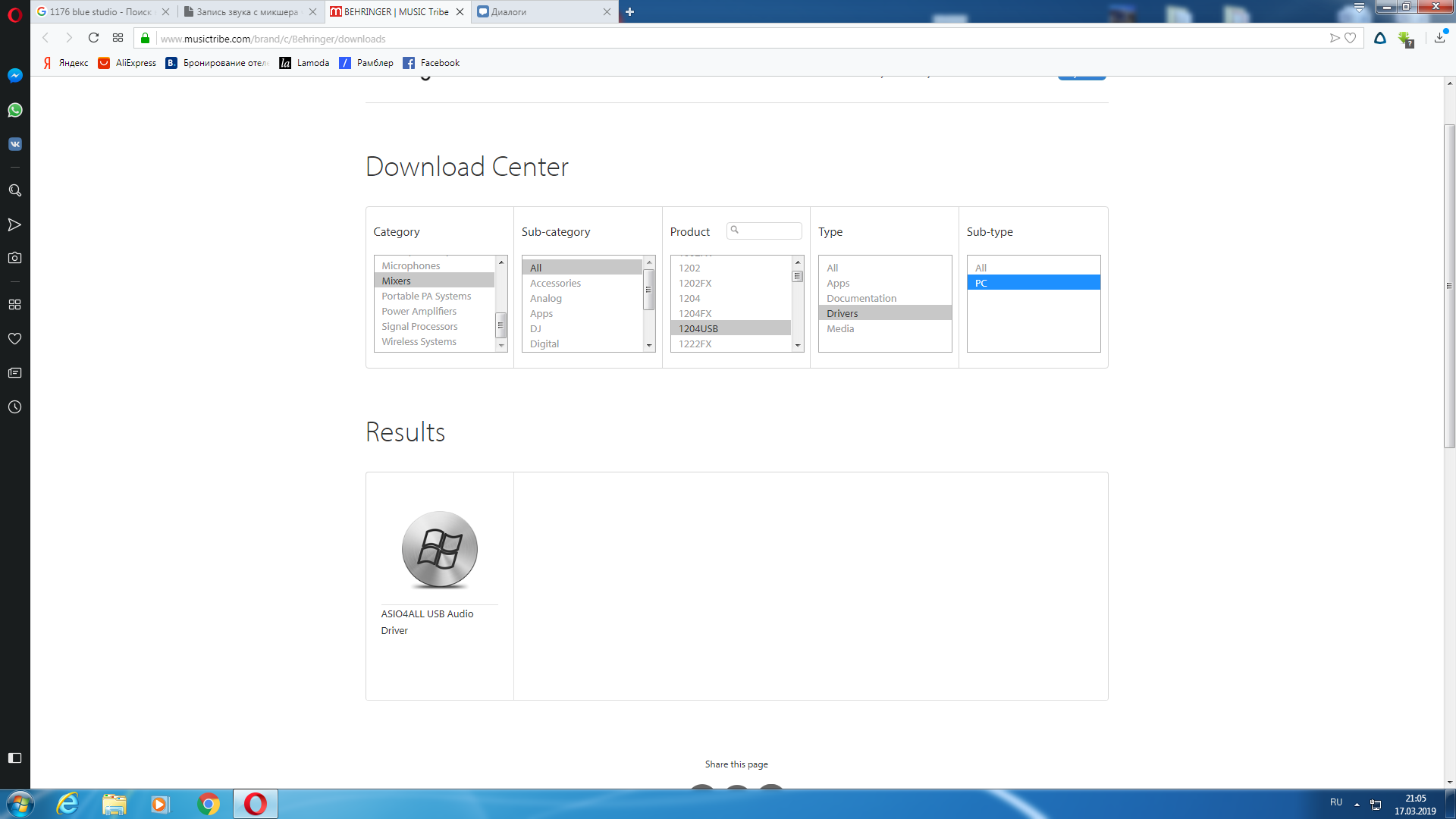Launch Internet Explorer from the taskbar
Image resolution: width=1456 pixels, height=819 pixels.
[67, 804]
